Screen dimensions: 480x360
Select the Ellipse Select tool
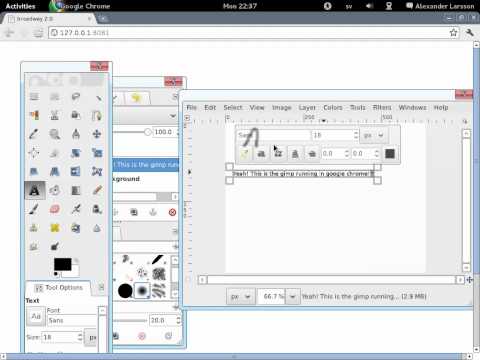click(55, 97)
